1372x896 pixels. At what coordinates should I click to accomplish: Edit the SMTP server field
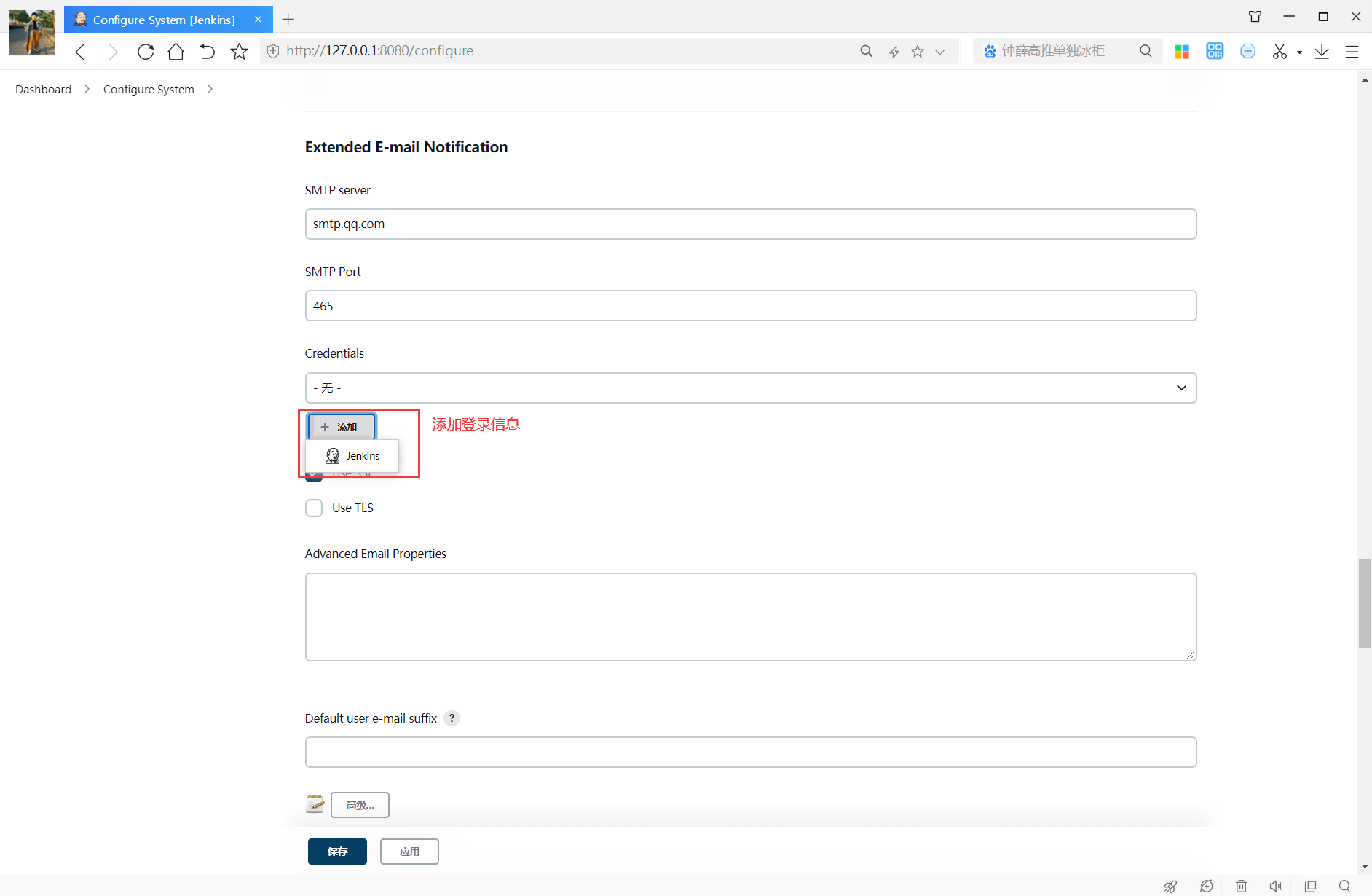[750, 224]
